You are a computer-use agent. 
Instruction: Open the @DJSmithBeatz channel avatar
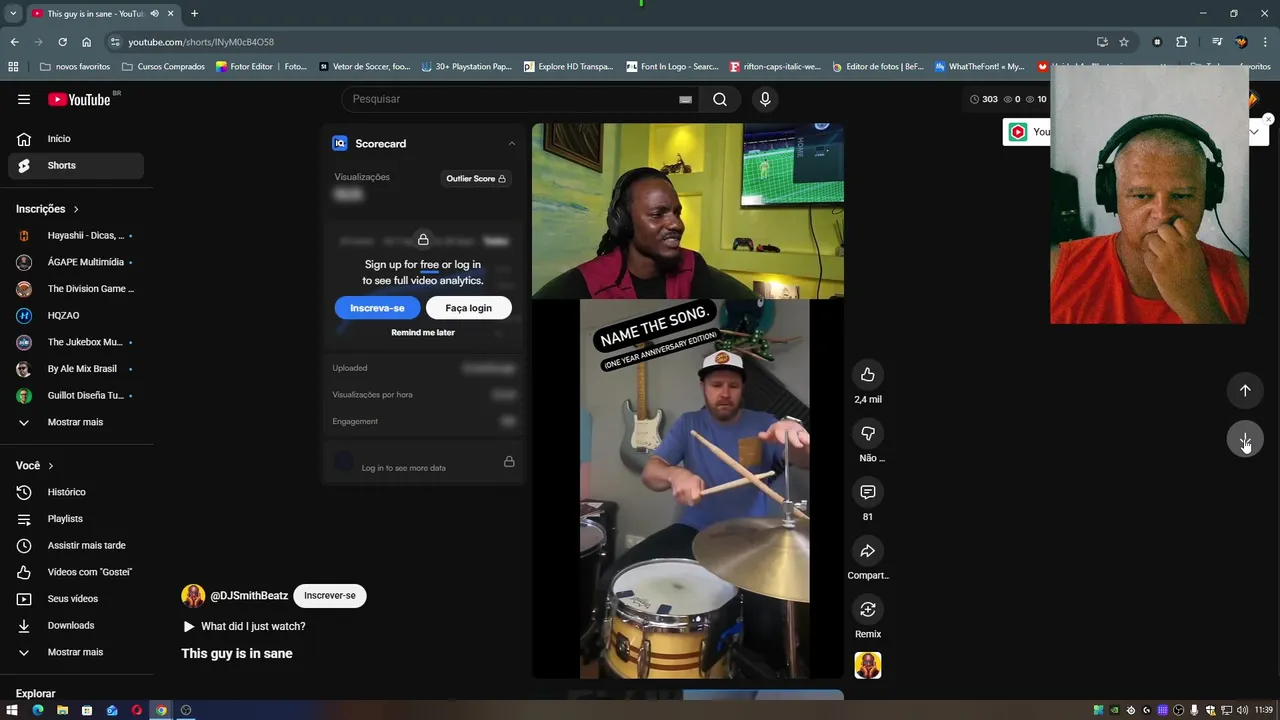193,596
